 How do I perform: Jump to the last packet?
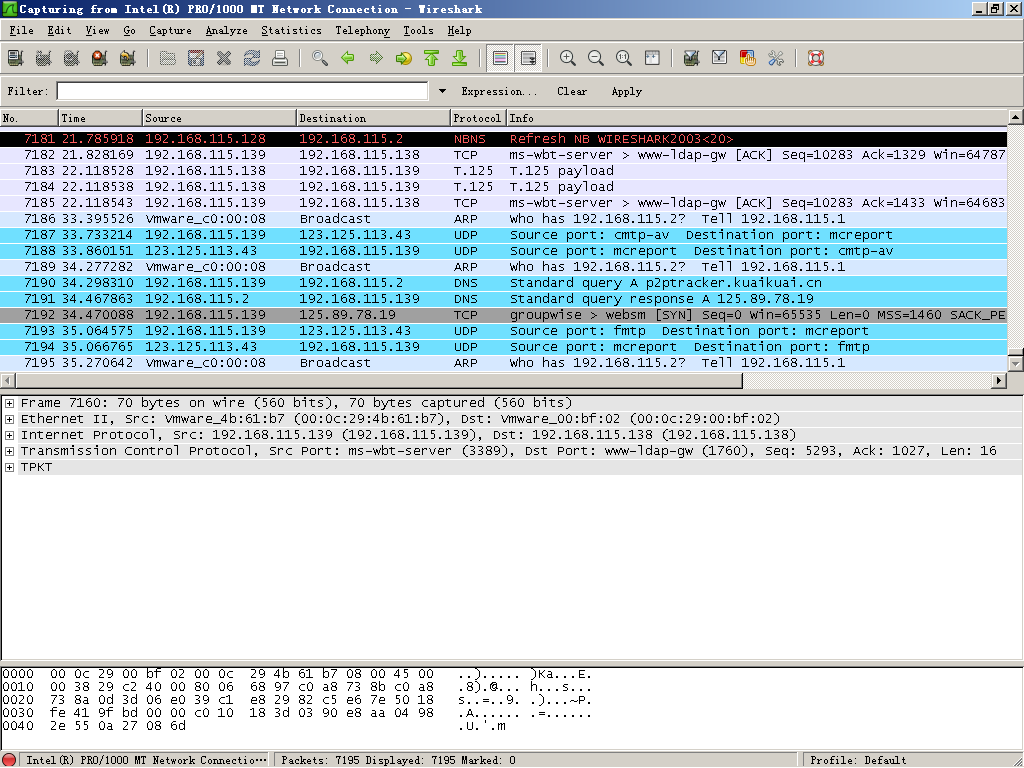[x=460, y=58]
